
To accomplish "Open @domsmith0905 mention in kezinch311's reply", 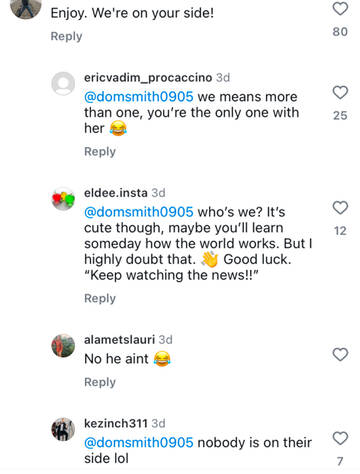I will coord(139,443).
